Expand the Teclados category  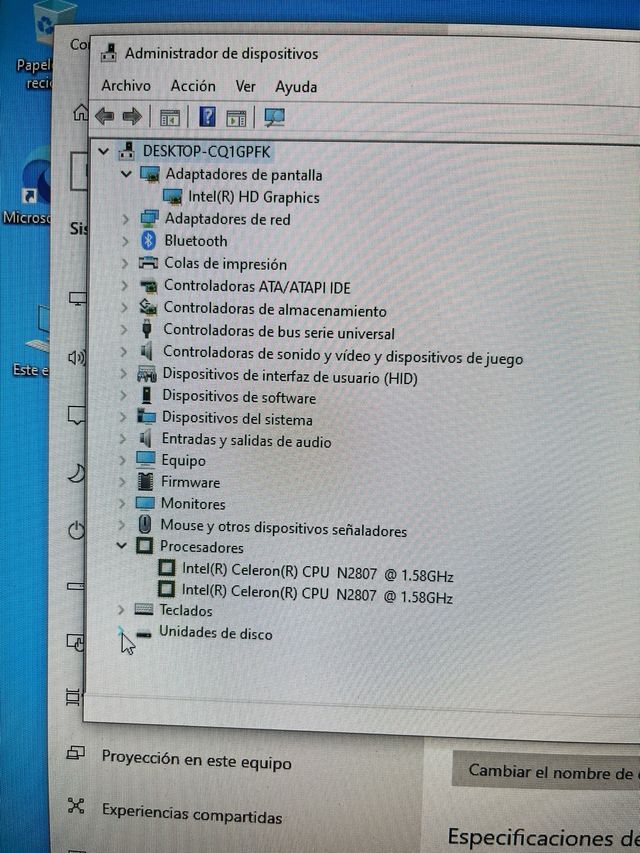pos(121,610)
